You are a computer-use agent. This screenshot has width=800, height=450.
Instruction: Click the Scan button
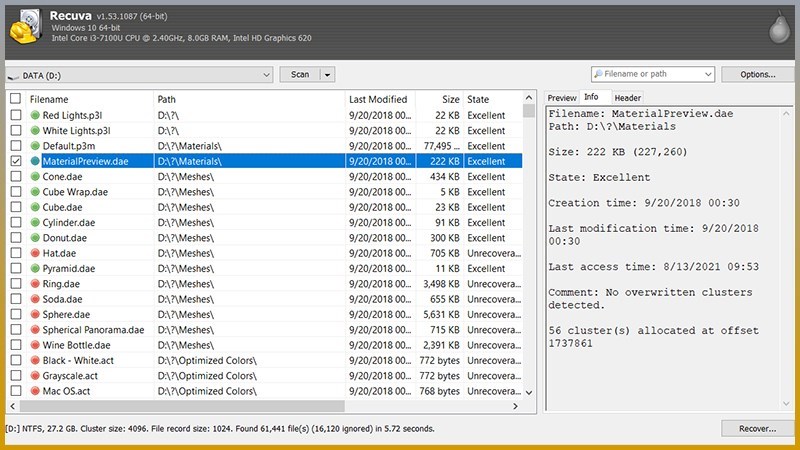tap(300, 74)
